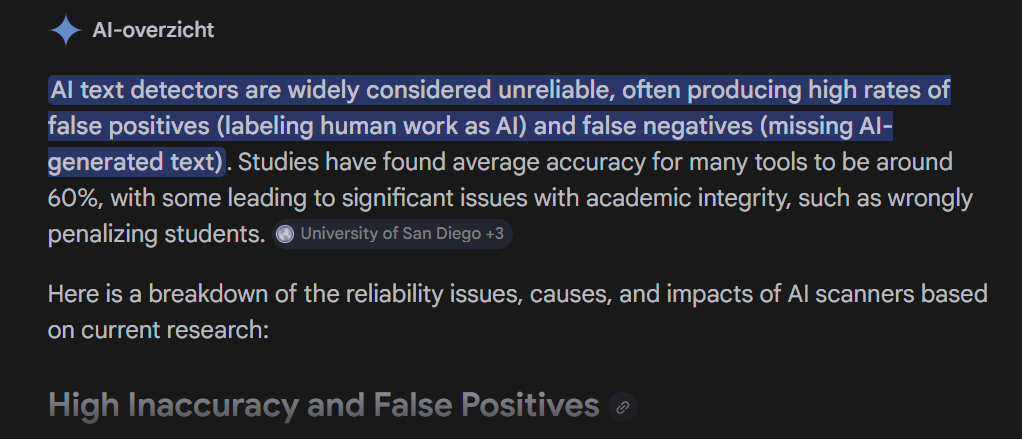Click the words 'Here is a breakdown'
The width and height of the screenshot is (1022, 439).
point(140,295)
